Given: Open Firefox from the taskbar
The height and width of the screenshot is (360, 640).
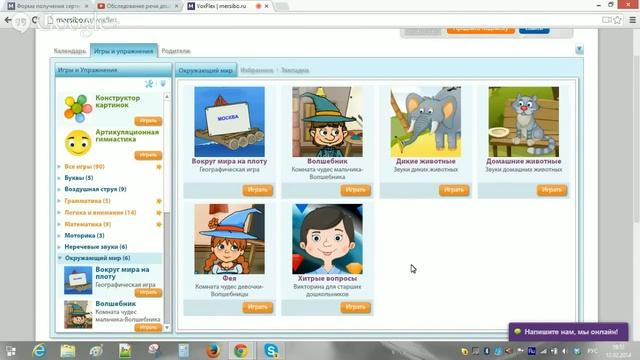Looking at the screenshot, I should pos(212,351).
